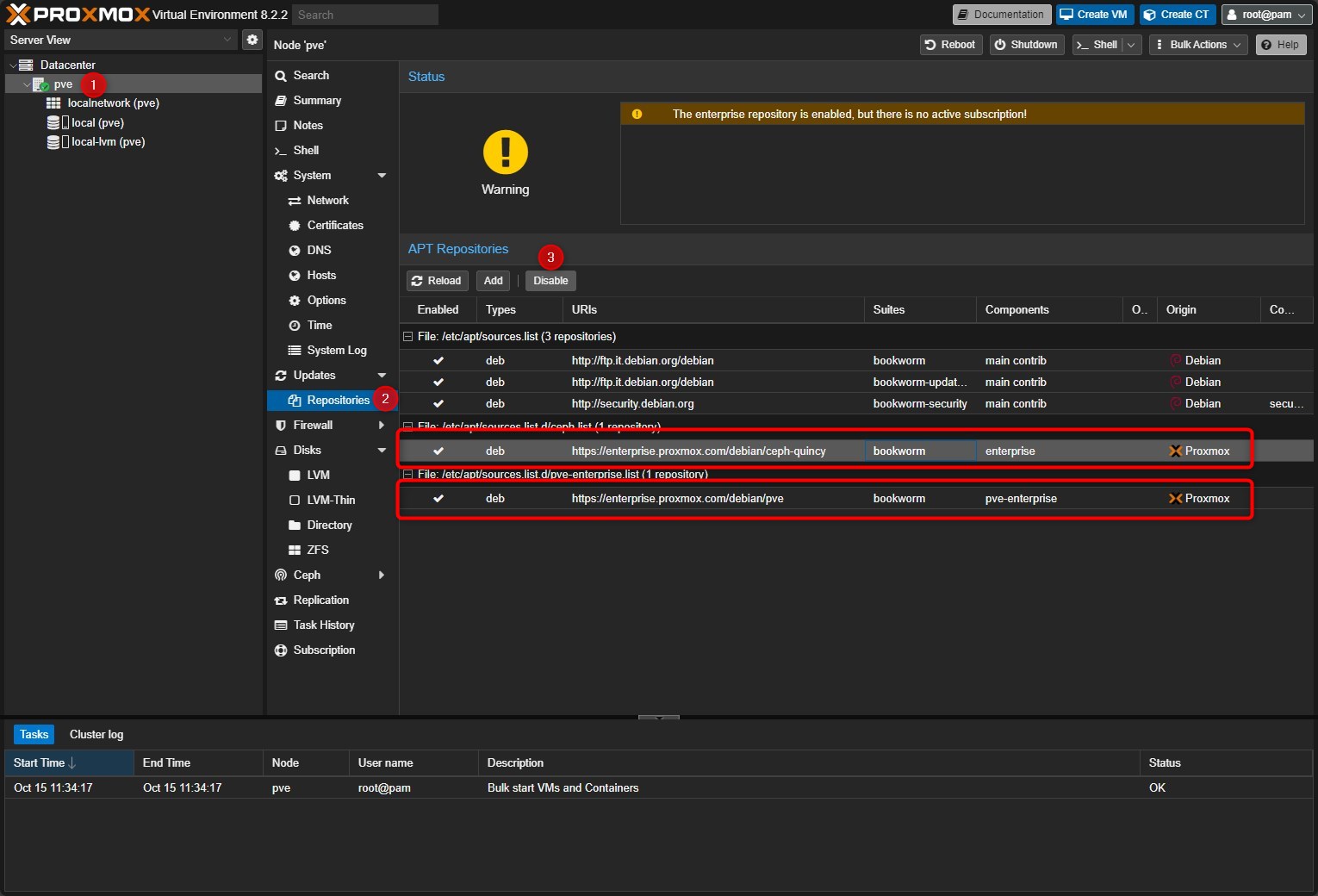Switch to the Tasks tab
The height and width of the screenshot is (896, 1318).
[34, 735]
